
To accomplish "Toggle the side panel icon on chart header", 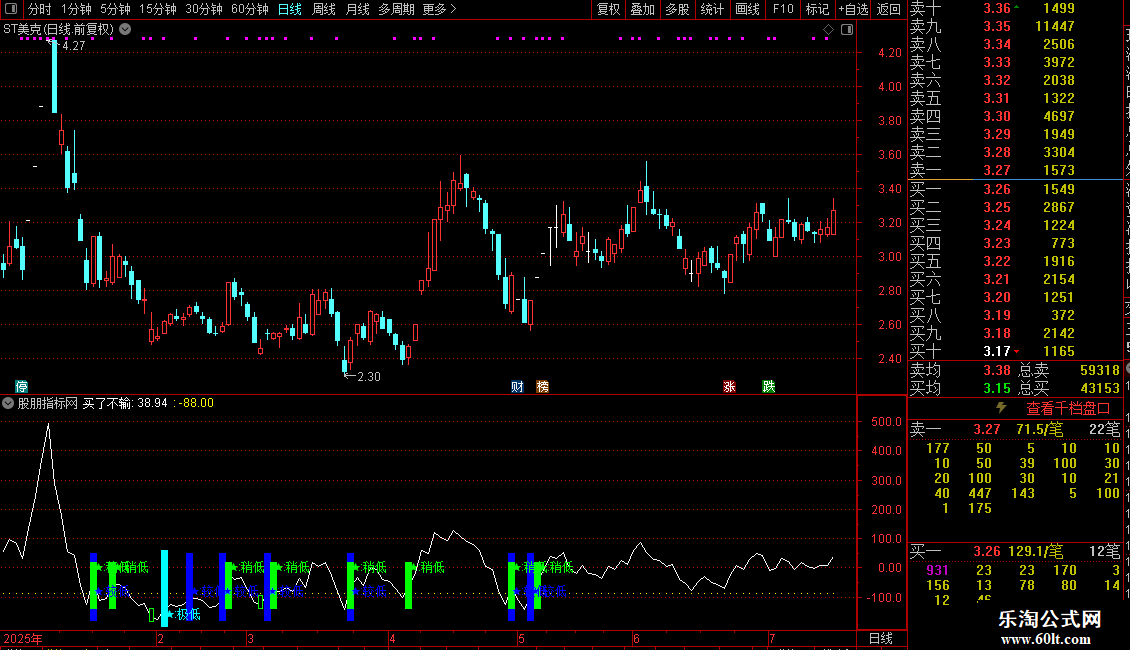I will click(847, 29).
